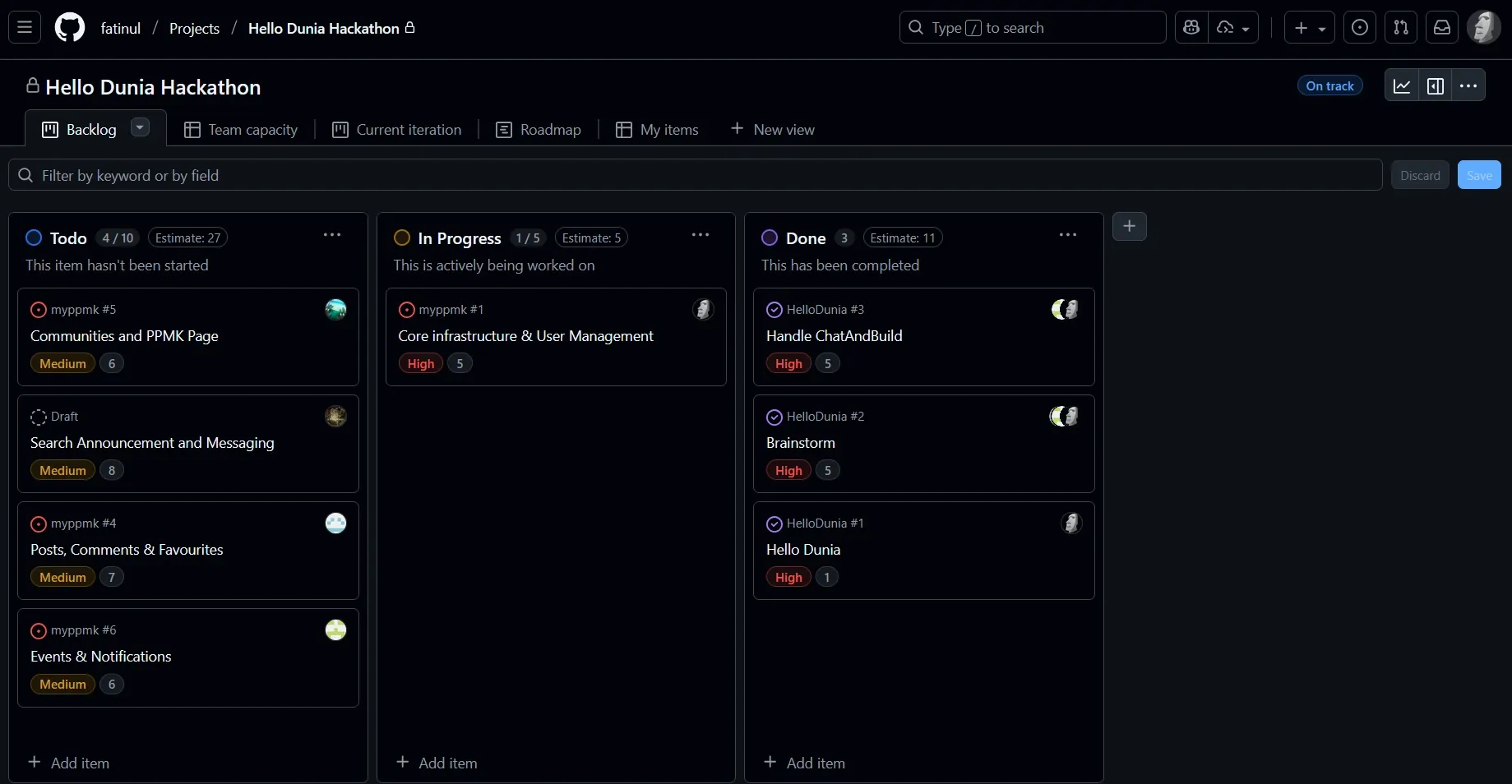
Task: Open the Done column options menu
Action: point(1066,236)
